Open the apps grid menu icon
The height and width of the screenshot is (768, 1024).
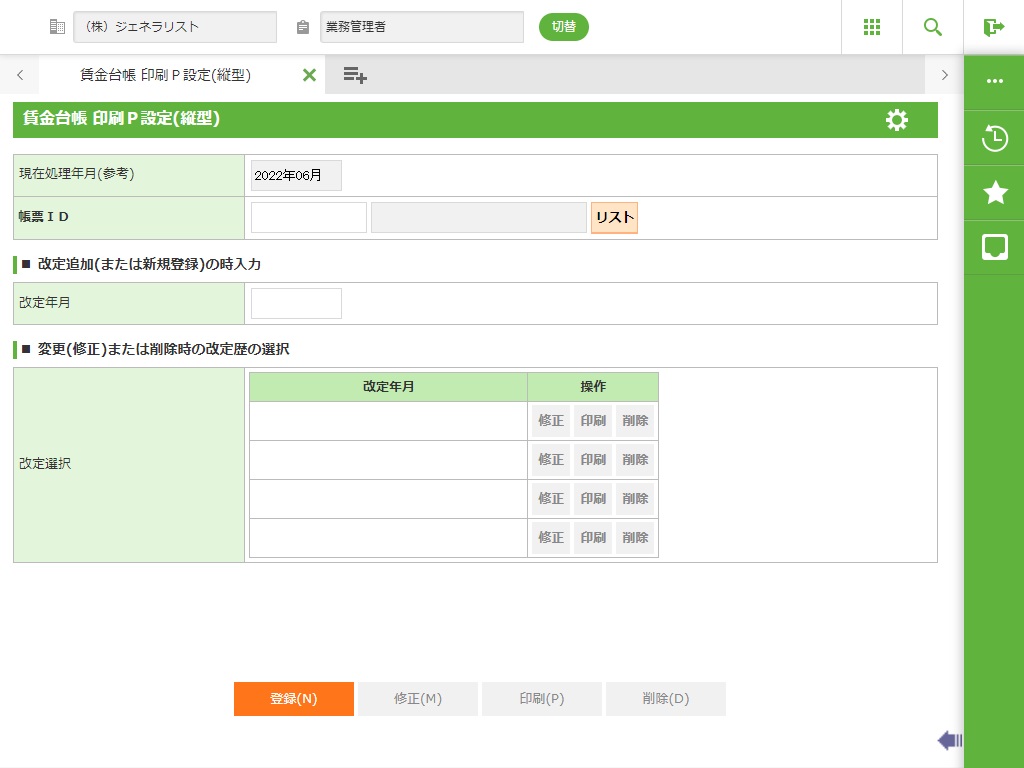(871, 27)
